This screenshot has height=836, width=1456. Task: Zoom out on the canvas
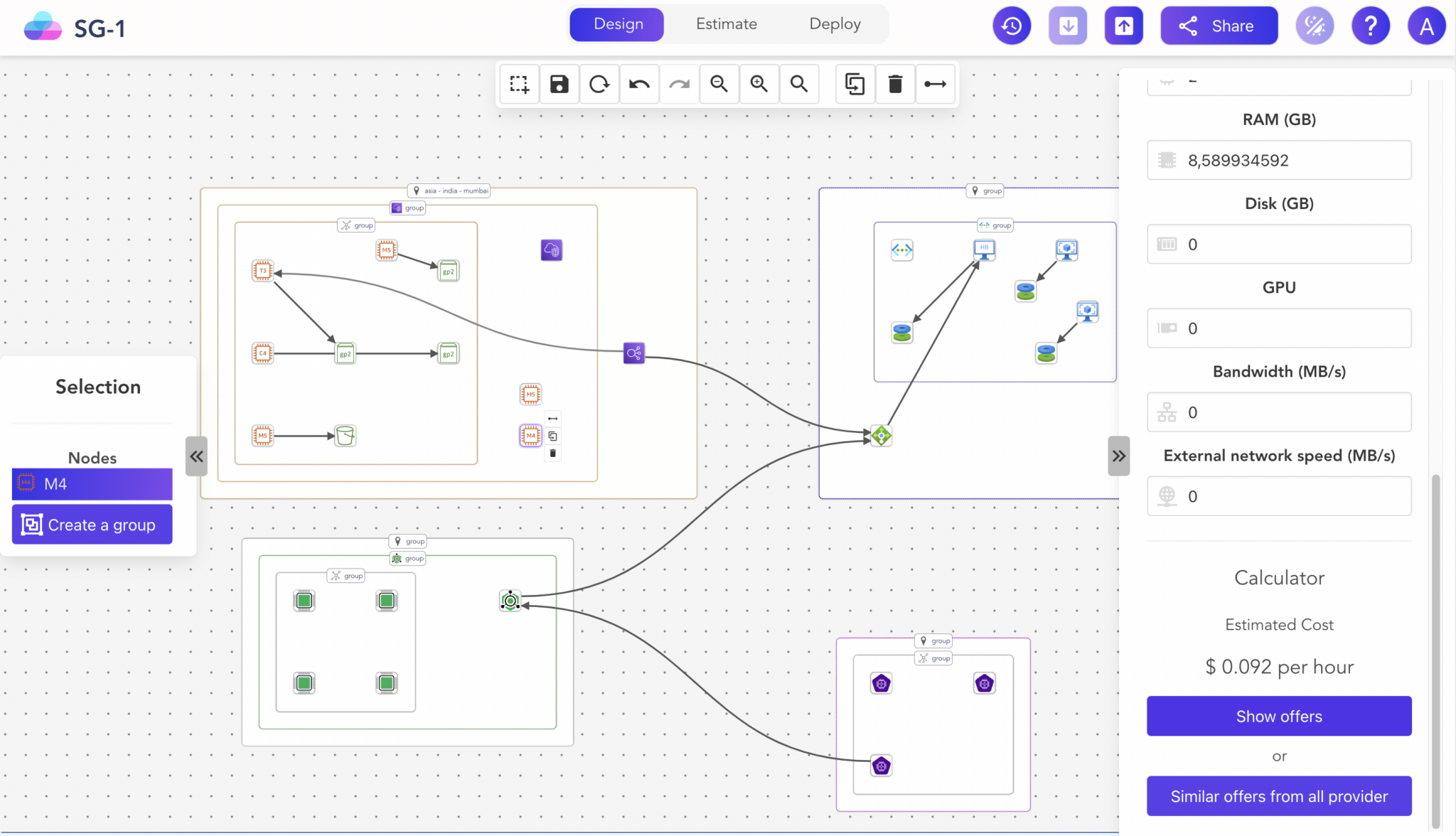click(x=719, y=84)
